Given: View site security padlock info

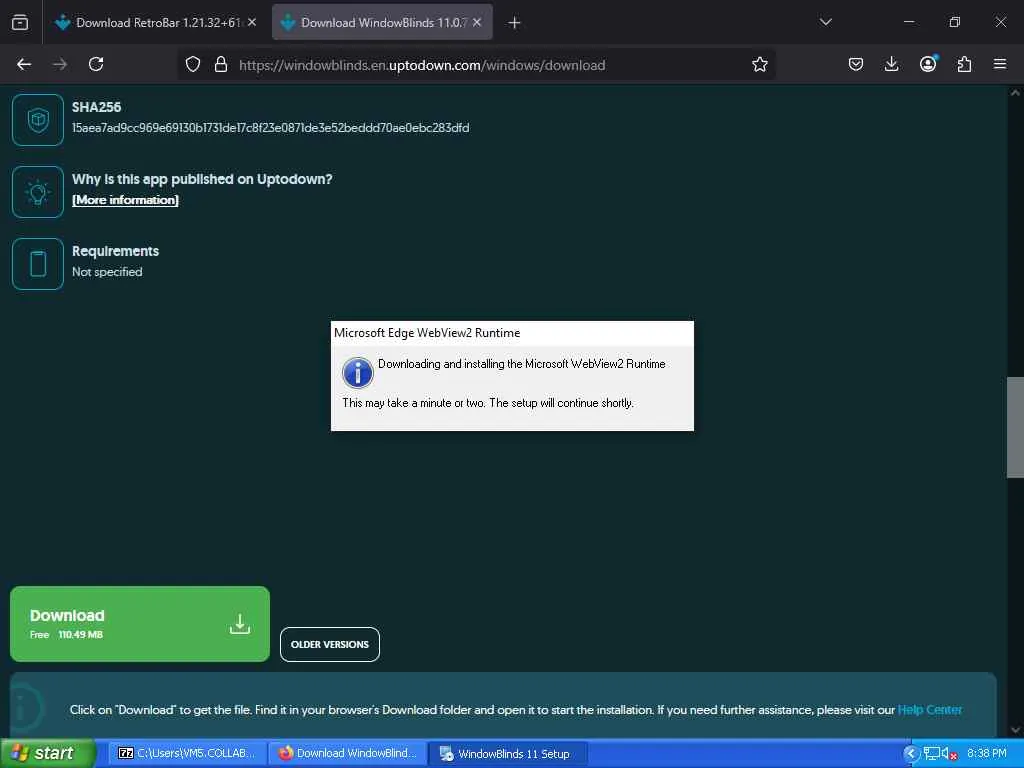Looking at the screenshot, I should (x=221, y=65).
